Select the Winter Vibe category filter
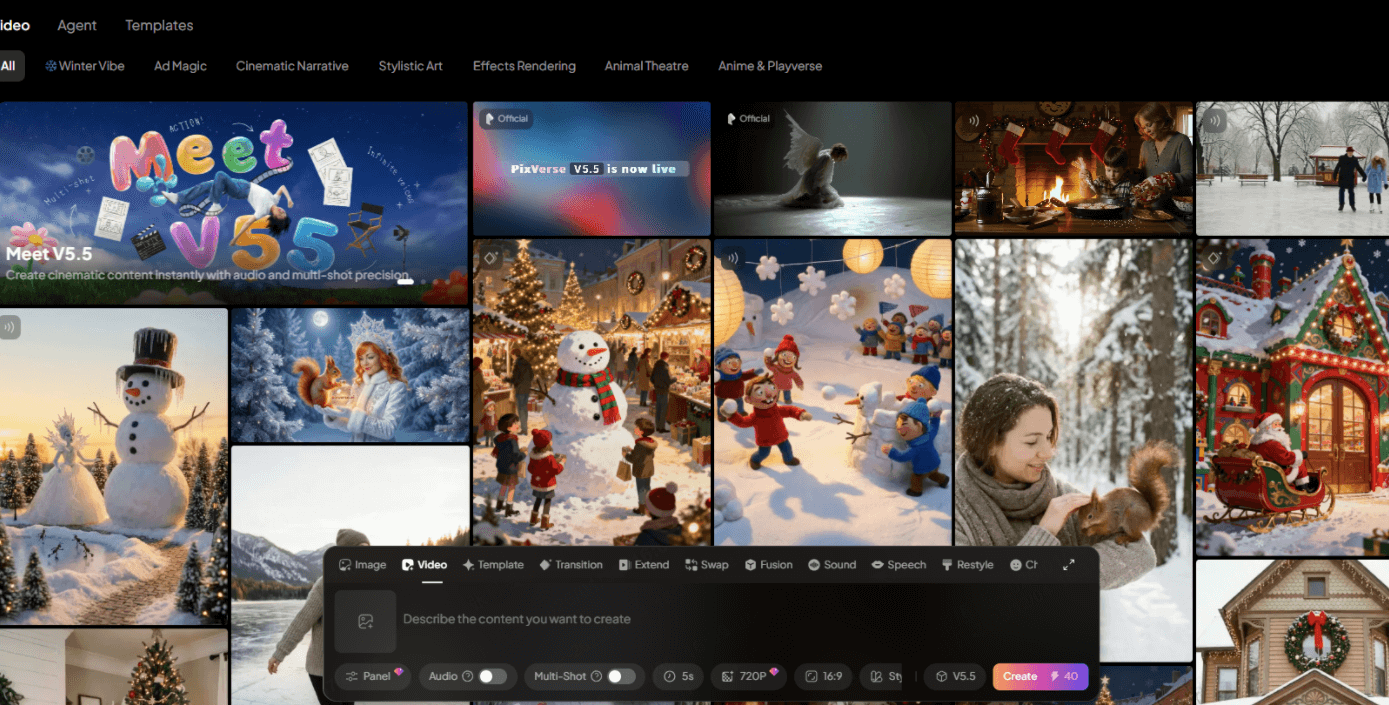The height and width of the screenshot is (705, 1389). tap(85, 66)
